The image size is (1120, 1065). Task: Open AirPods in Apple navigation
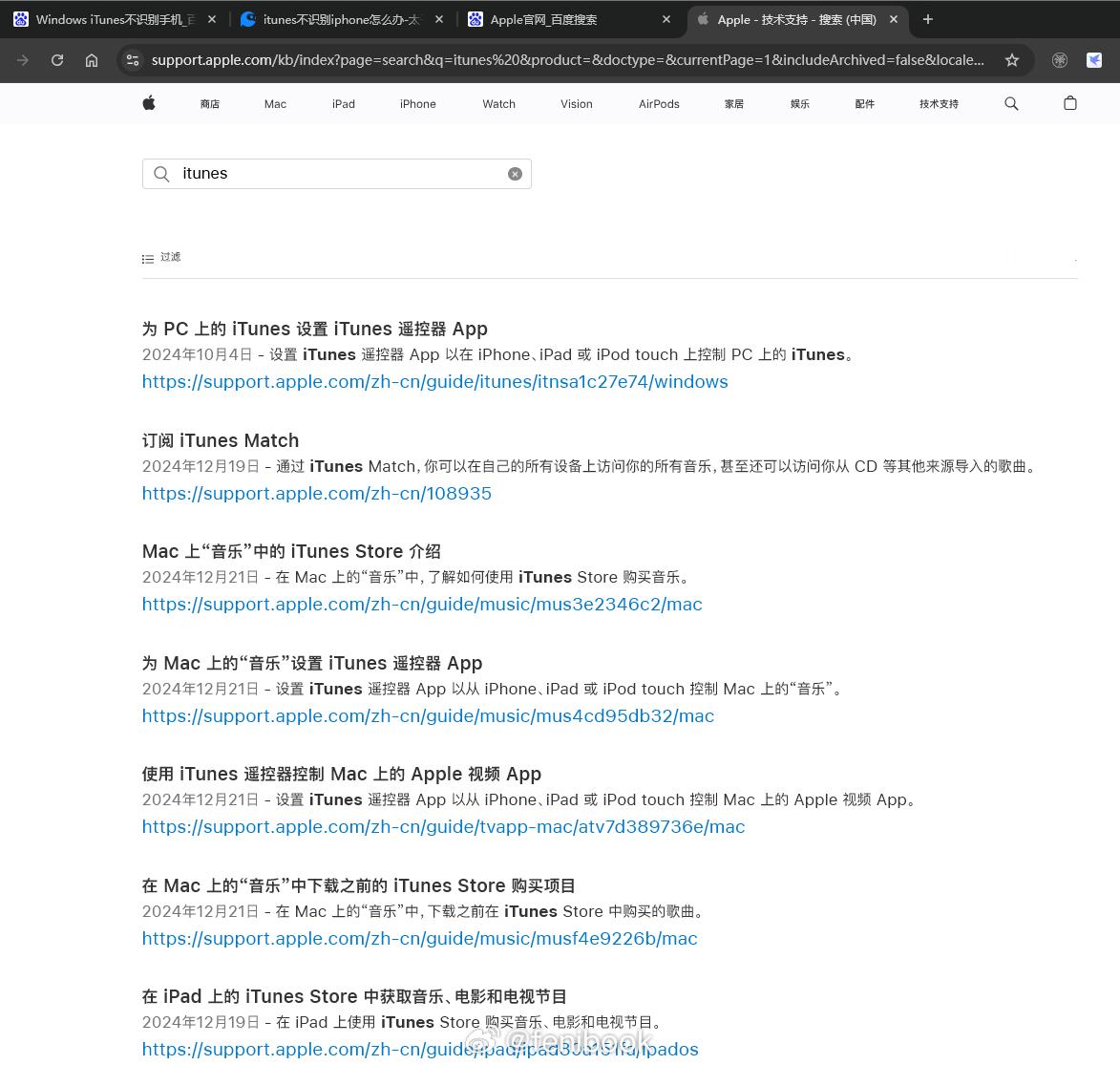coord(659,104)
